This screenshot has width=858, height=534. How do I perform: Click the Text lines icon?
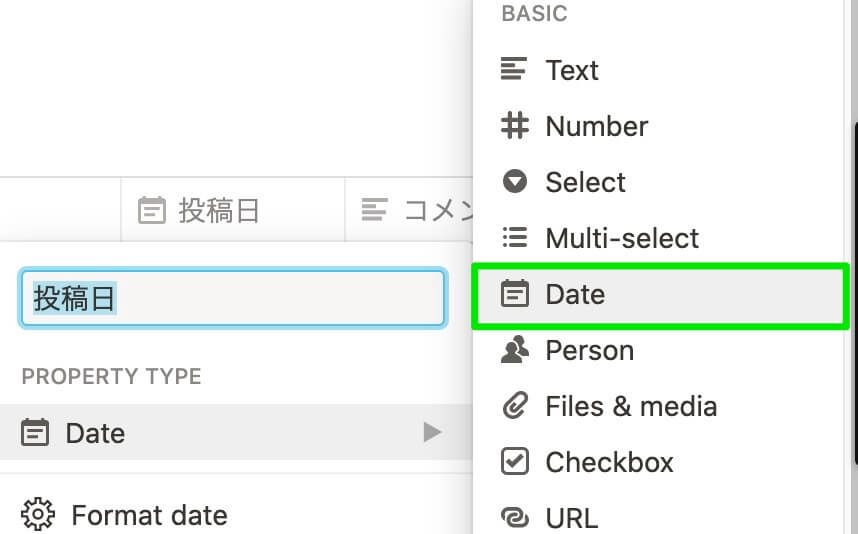(x=514, y=69)
